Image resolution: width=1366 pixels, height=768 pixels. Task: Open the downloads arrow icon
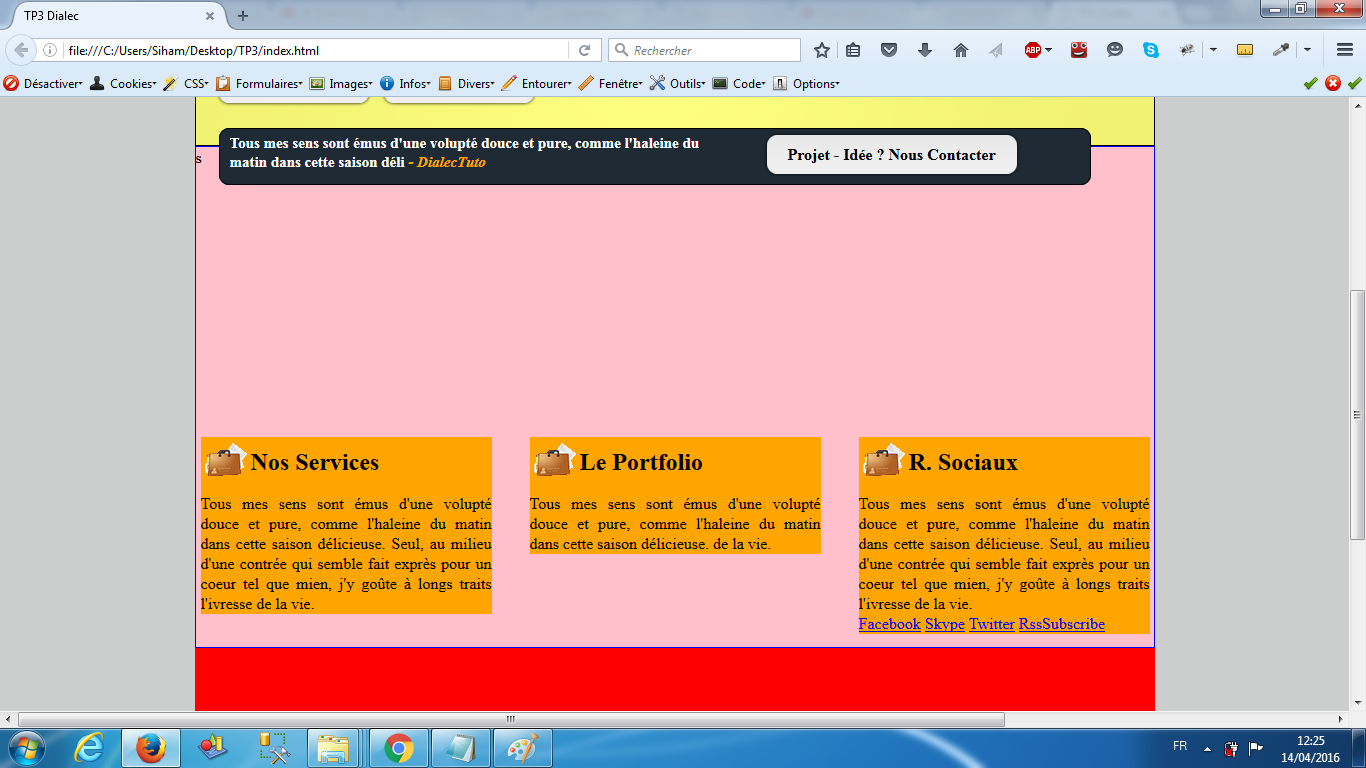(924, 50)
